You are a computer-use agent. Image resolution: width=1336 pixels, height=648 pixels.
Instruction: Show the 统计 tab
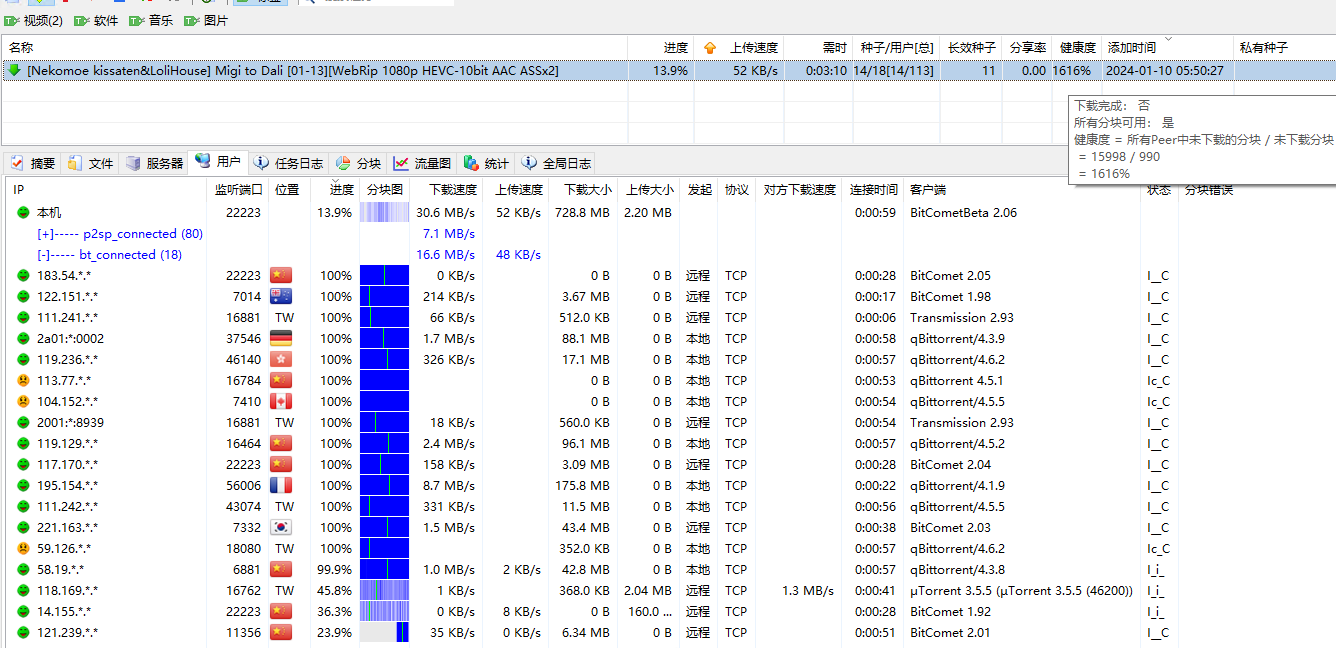click(x=486, y=163)
